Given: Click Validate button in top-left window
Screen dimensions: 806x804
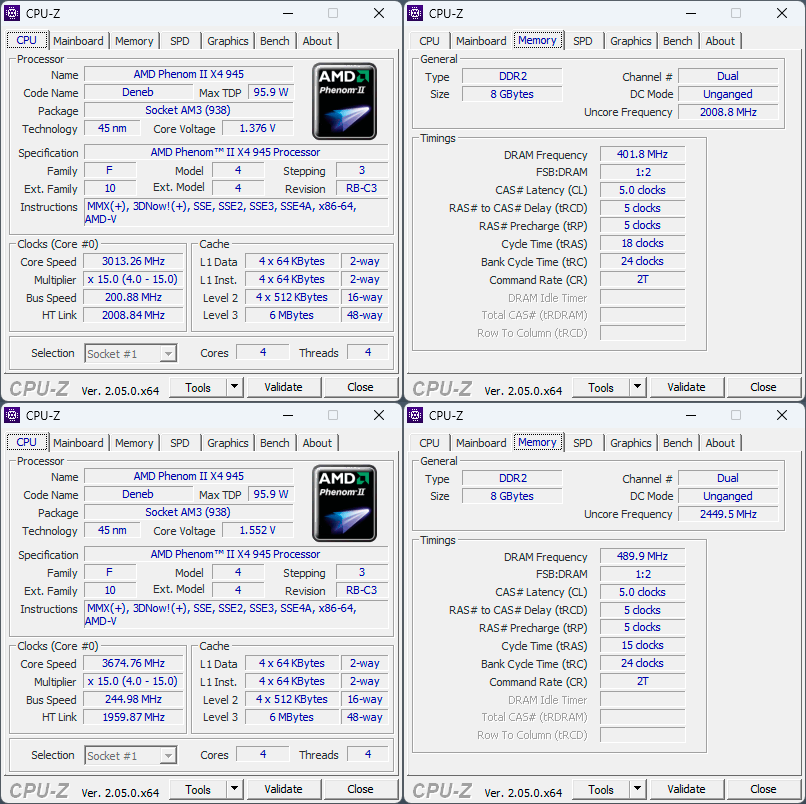Looking at the screenshot, I should coord(284,387).
